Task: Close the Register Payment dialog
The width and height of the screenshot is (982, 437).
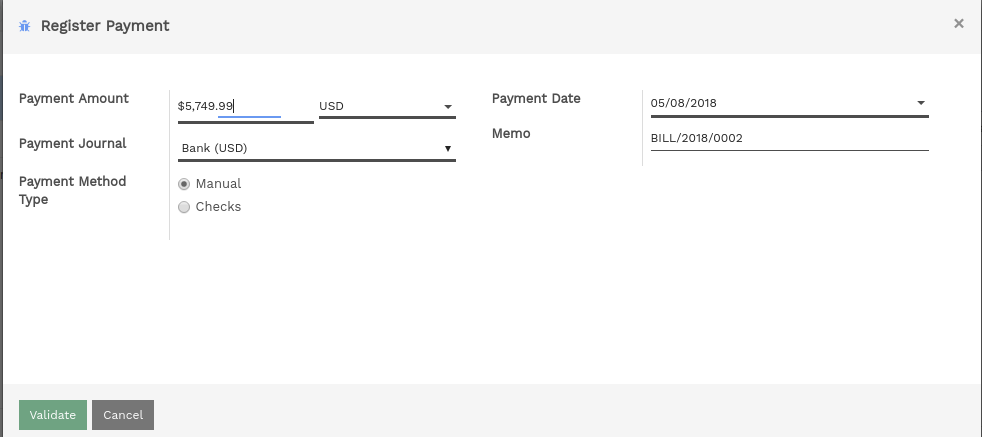Action: [x=958, y=24]
